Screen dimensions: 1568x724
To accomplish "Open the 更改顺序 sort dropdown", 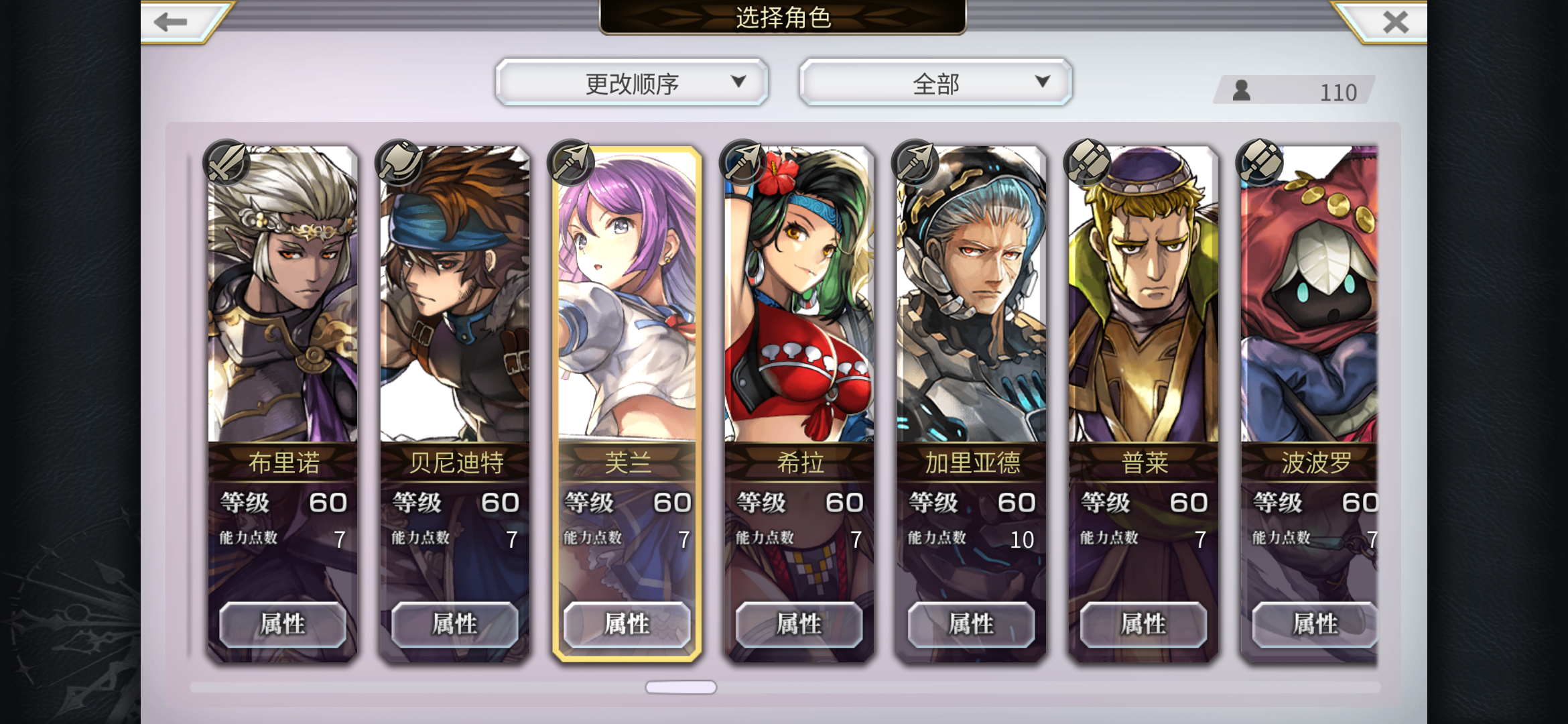I will pos(632,82).
